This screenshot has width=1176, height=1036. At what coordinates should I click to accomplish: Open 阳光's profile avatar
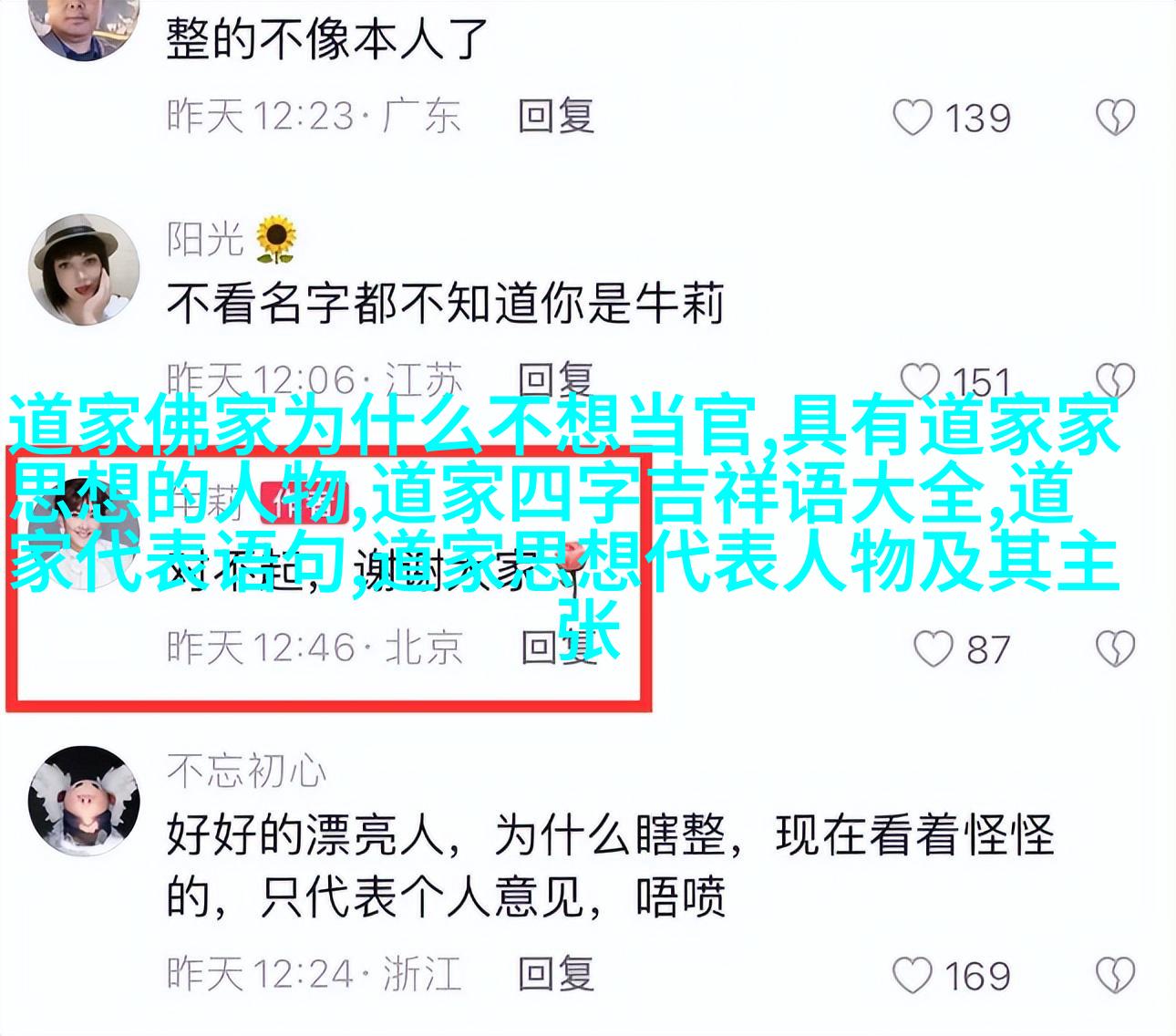84,270
